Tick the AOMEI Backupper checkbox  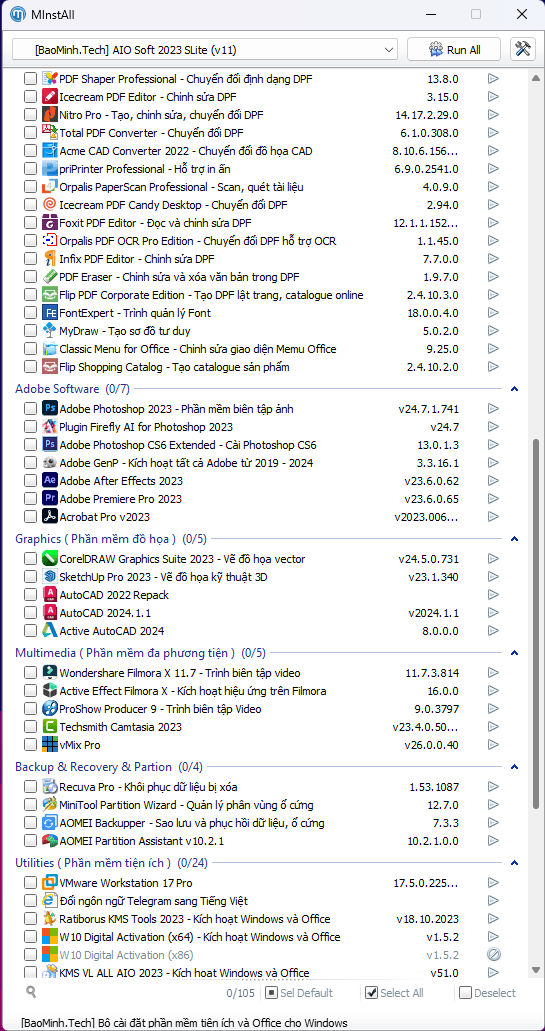tap(30, 823)
